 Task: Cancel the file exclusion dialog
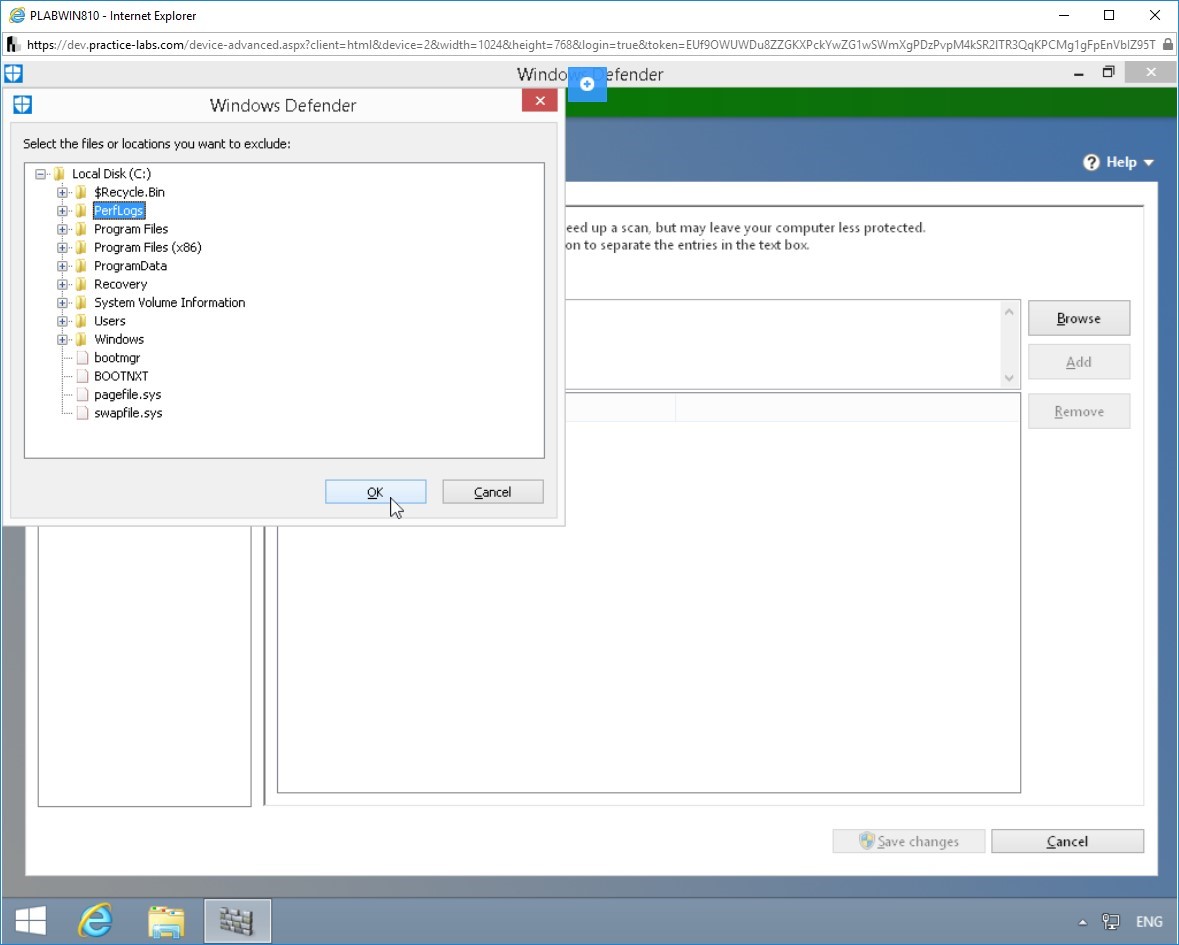pyautogui.click(x=493, y=492)
